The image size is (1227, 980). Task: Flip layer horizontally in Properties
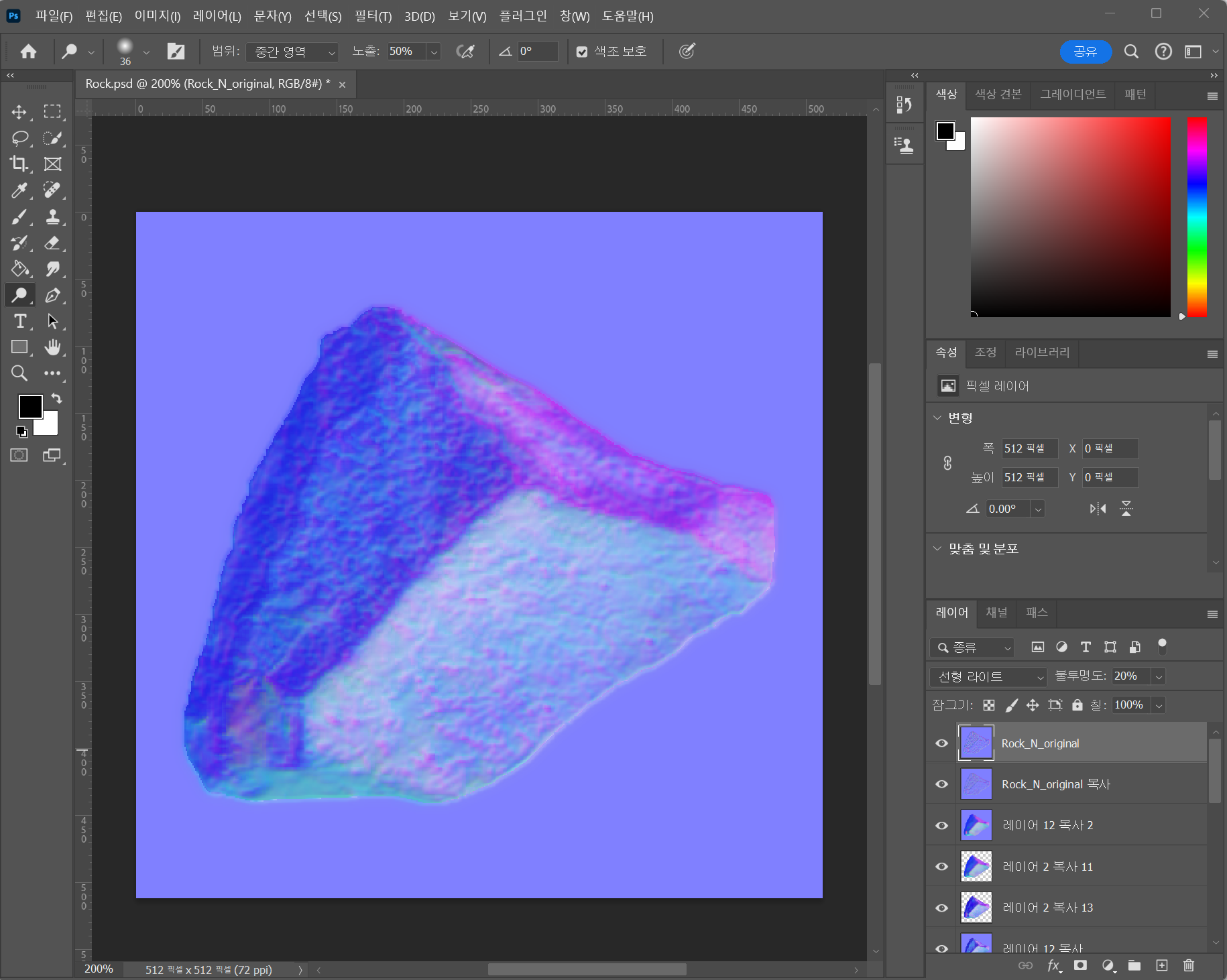(x=1098, y=509)
